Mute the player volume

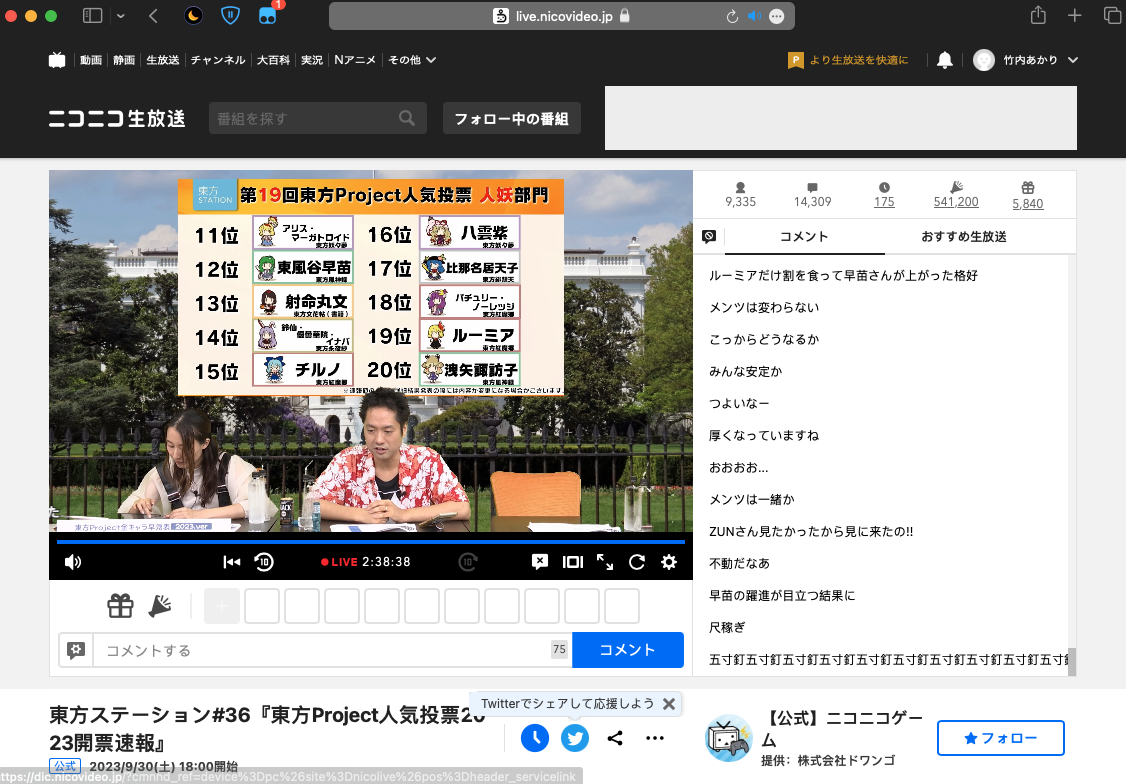(73, 562)
